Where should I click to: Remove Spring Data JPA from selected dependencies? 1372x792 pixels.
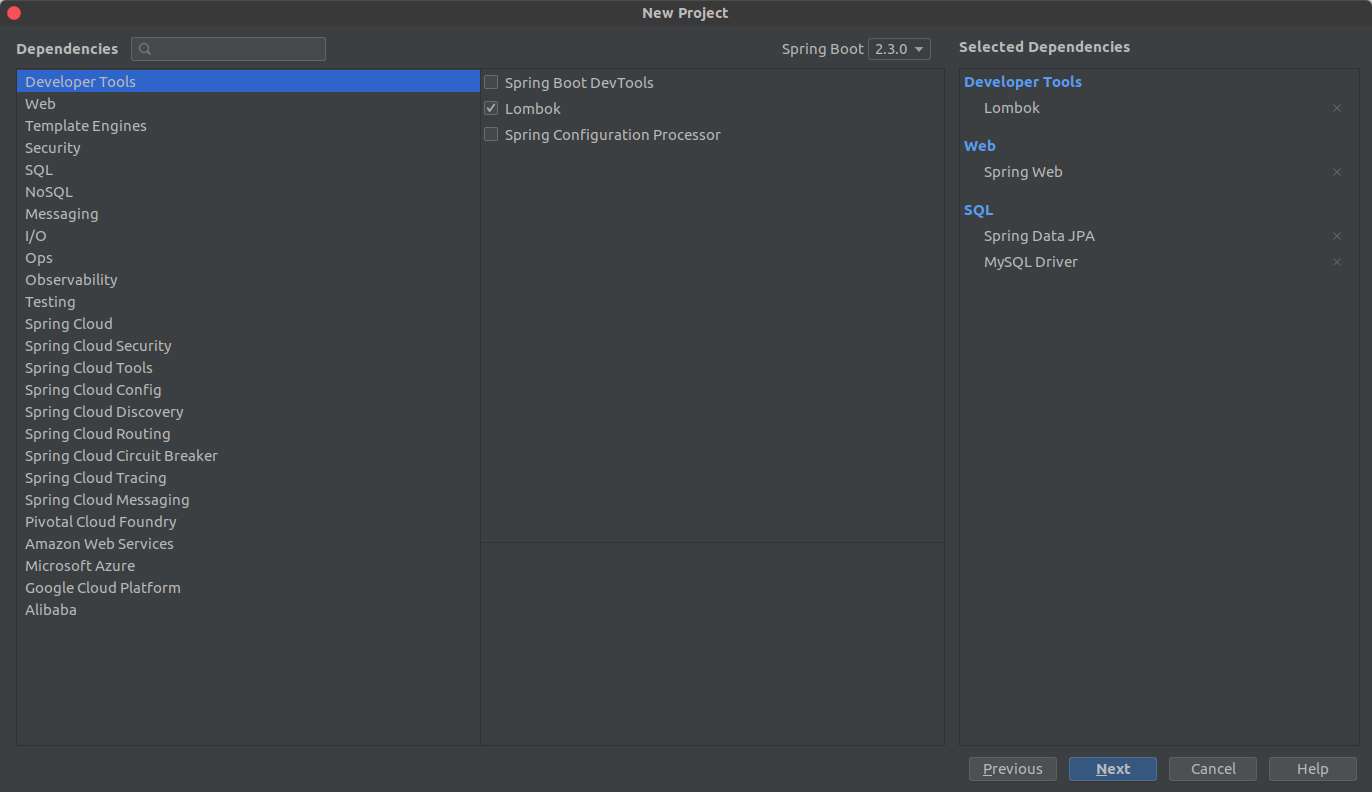[1337, 236]
